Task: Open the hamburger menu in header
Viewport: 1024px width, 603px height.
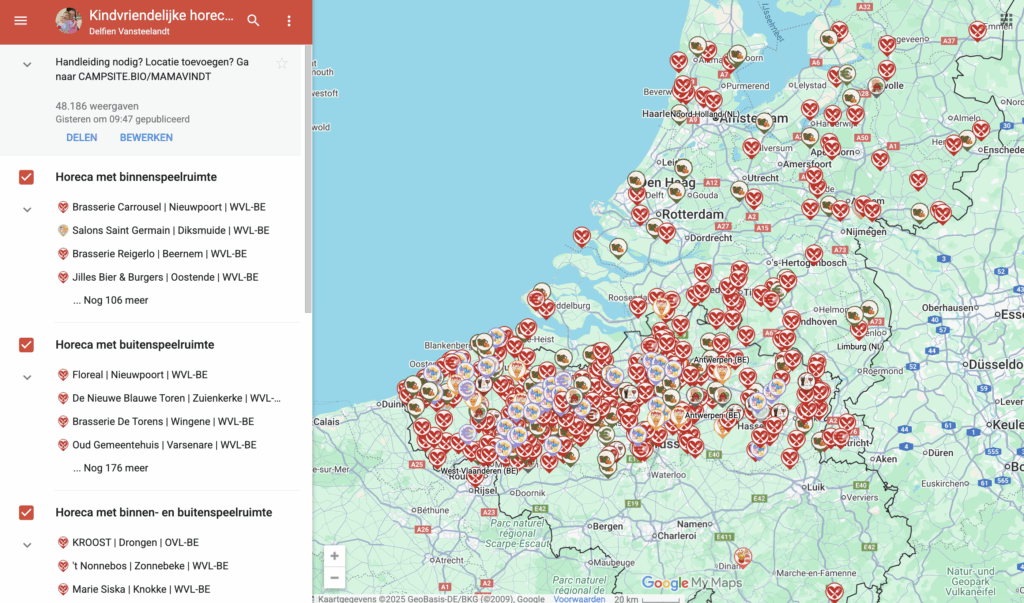Action: point(21,21)
